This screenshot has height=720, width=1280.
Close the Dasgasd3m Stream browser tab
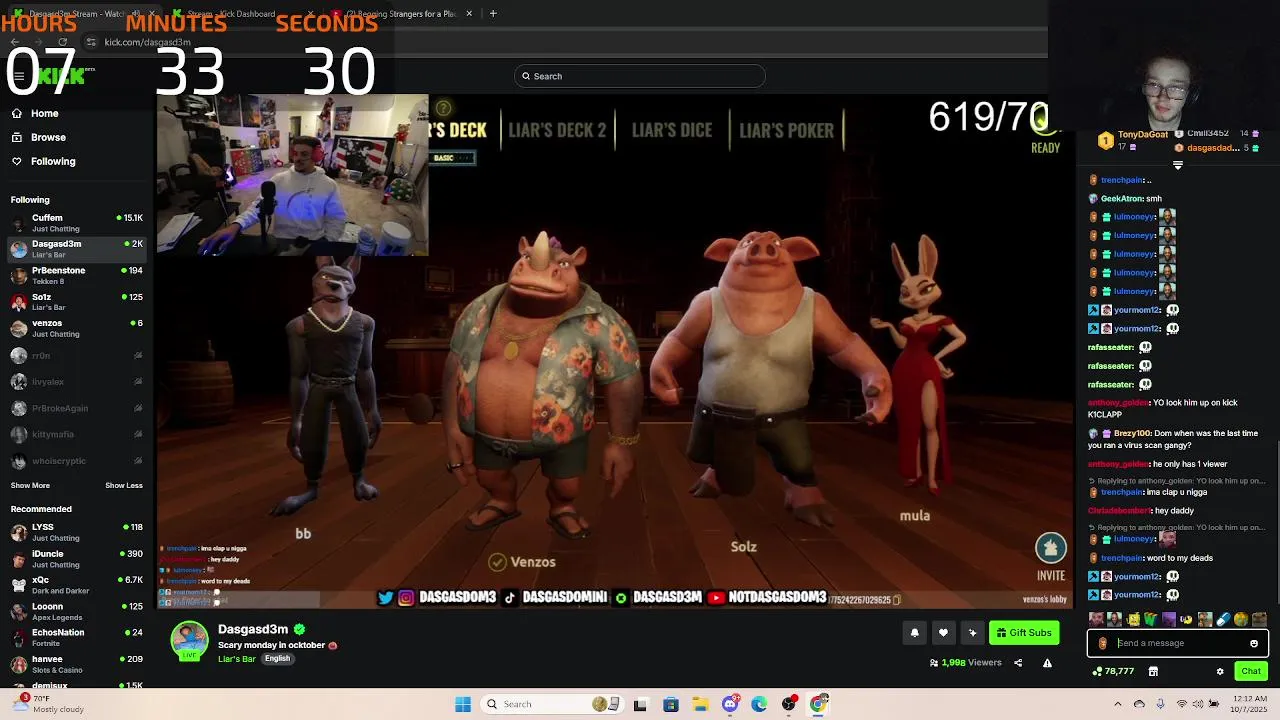(154, 14)
